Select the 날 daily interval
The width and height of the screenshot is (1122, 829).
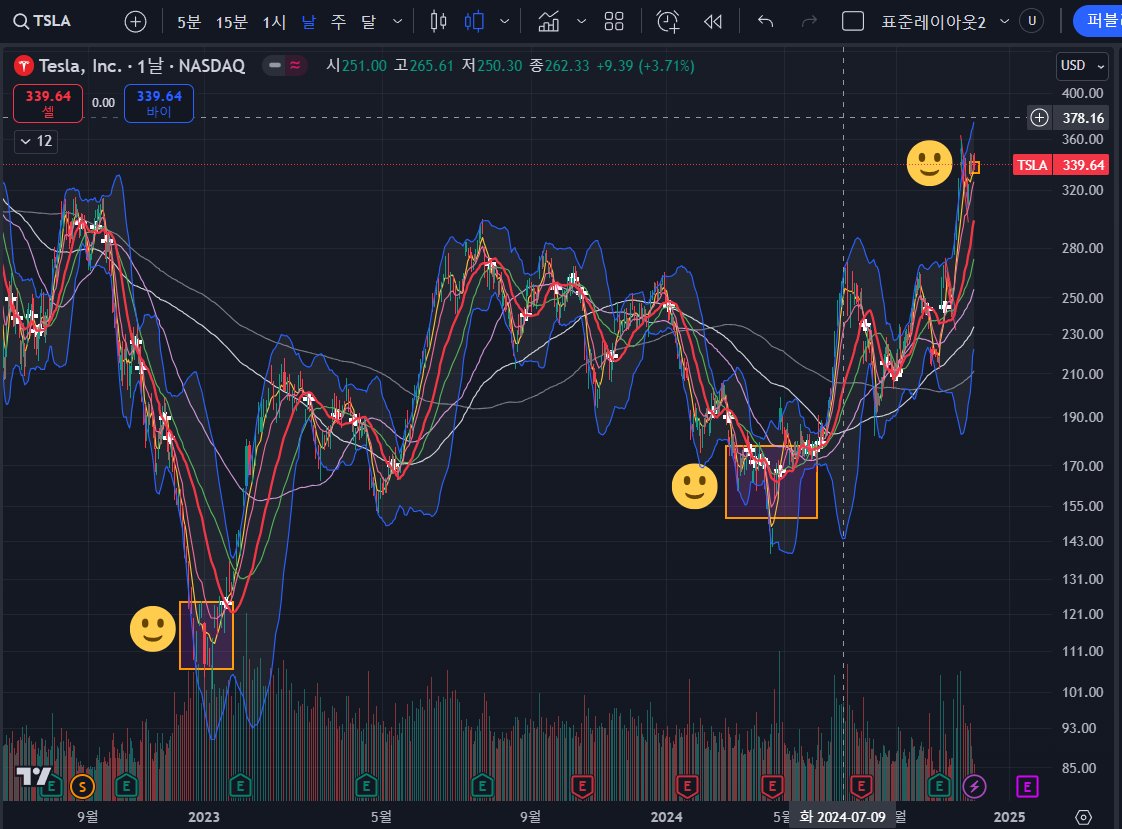[308, 22]
